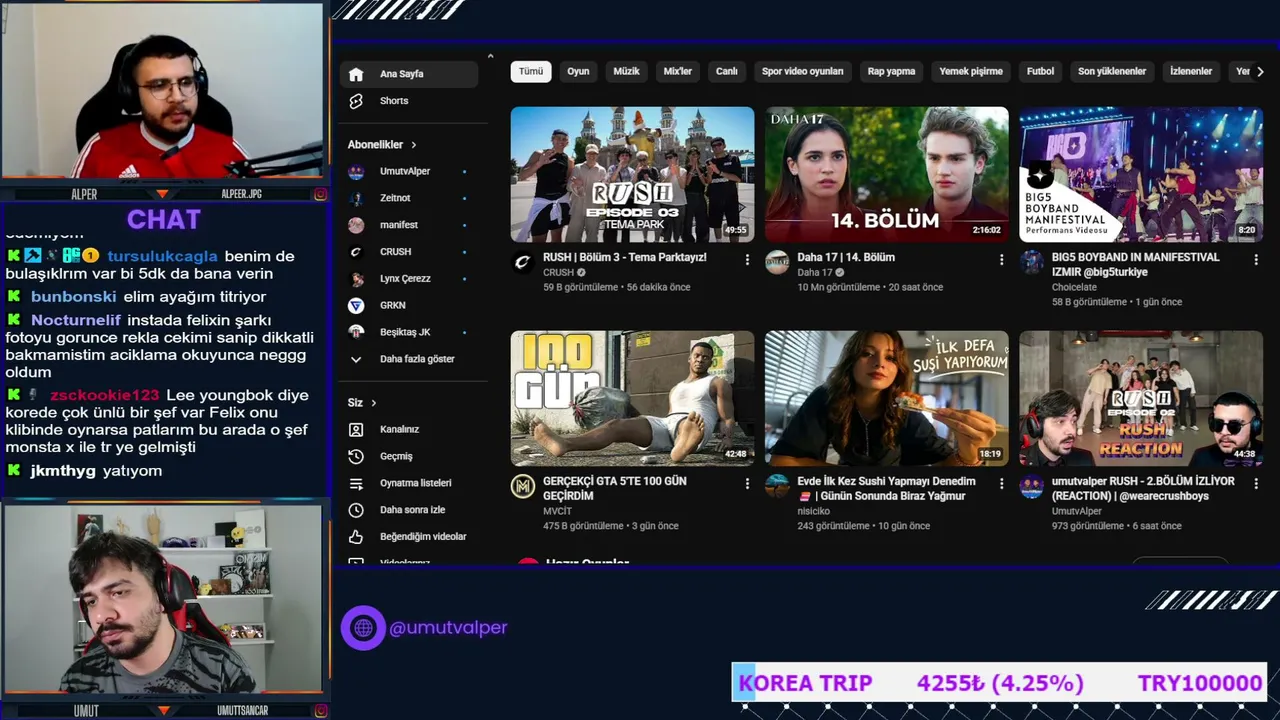Image resolution: width=1280 pixels, height=720 pixels.
Task: Open Evde İlk Kez Sushi Yapmayı Denedim title
Action: 886,488
